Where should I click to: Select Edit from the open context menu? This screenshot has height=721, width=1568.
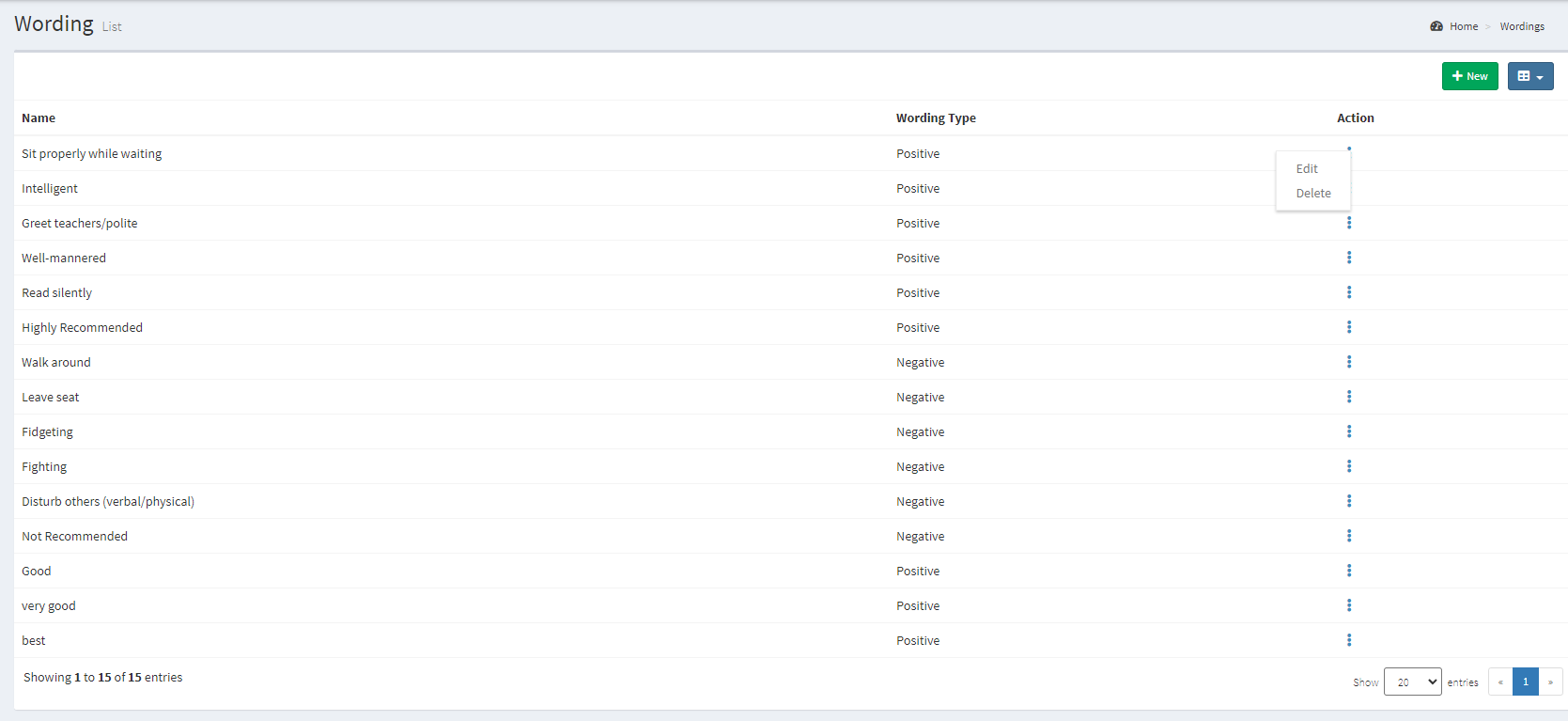pos(1307,169)
